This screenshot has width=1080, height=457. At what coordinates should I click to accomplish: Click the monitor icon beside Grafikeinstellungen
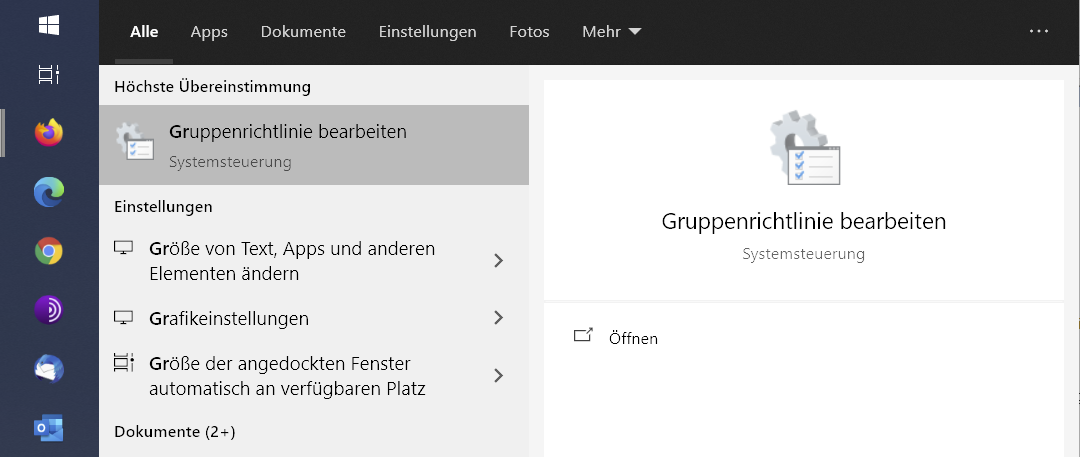[123, 317]
